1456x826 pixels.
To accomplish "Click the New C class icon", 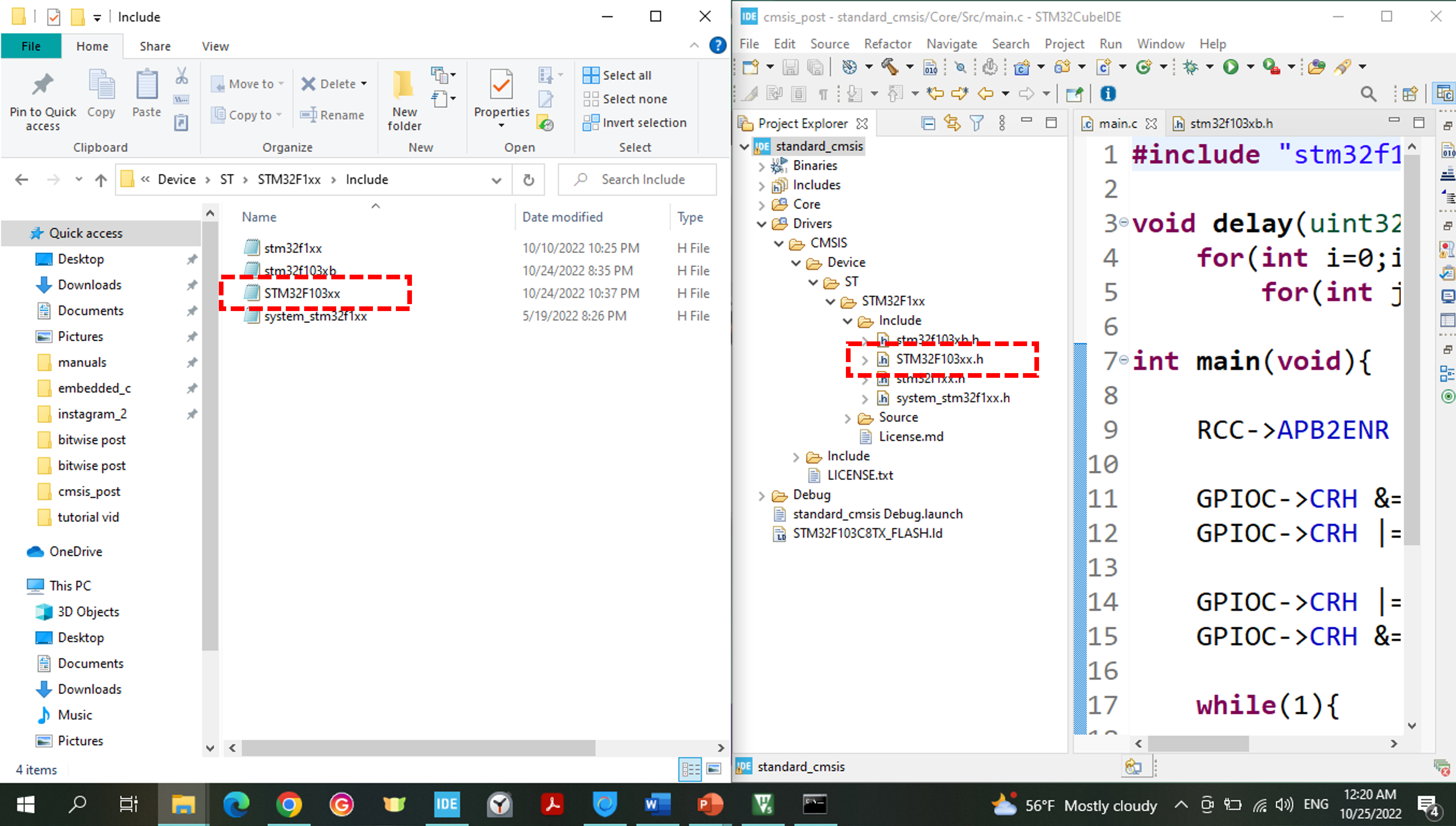I will pyautogui.click(x=1143, y=67).
